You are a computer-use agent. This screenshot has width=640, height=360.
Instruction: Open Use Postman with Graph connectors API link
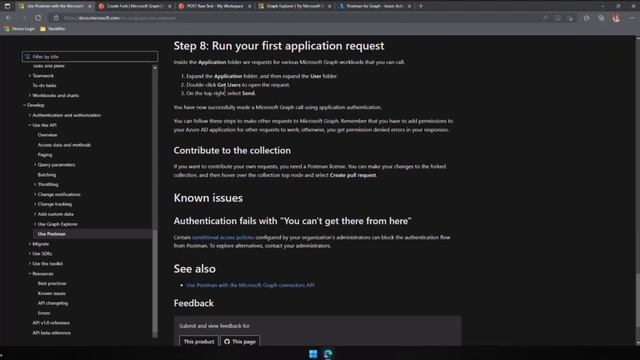(250, 285)
